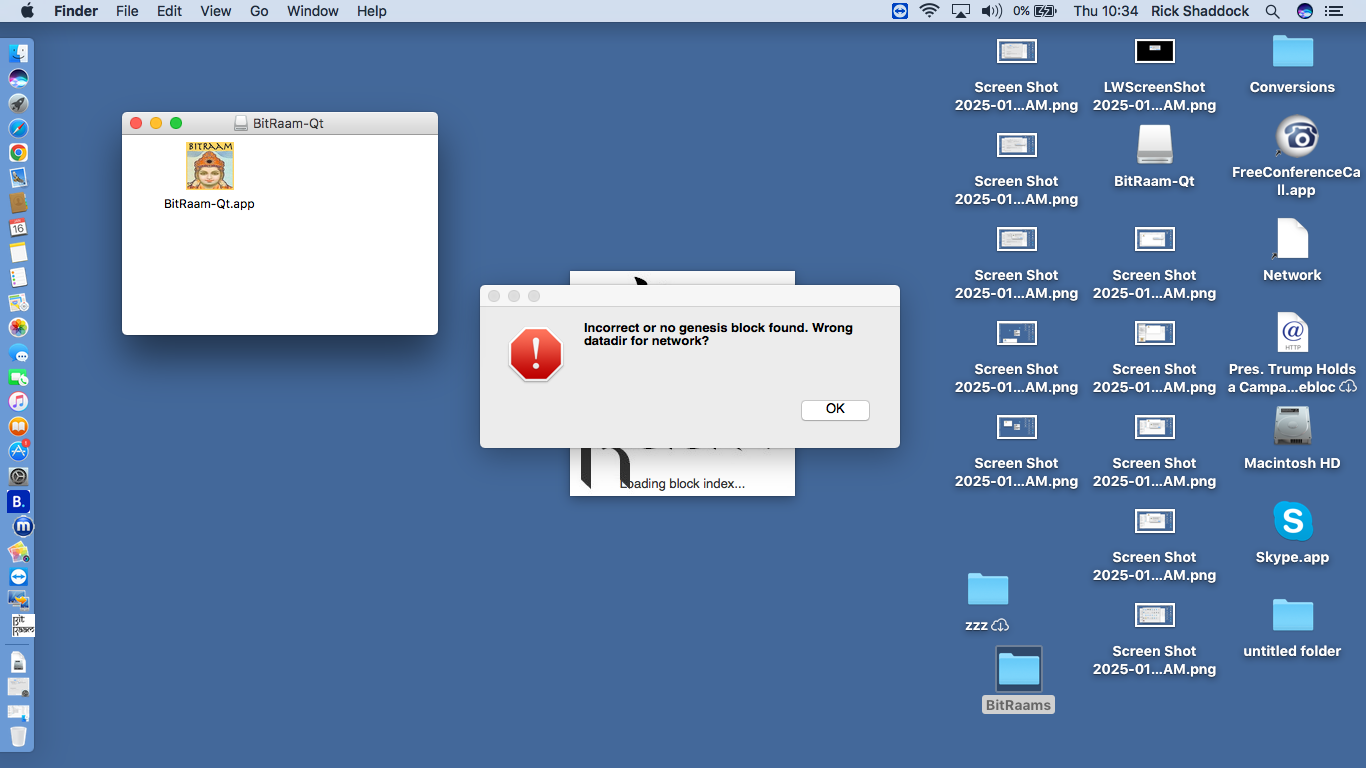Open Reminders list icon in Dock
Viewport: 1366px width, 768px height.
point(18,277)
